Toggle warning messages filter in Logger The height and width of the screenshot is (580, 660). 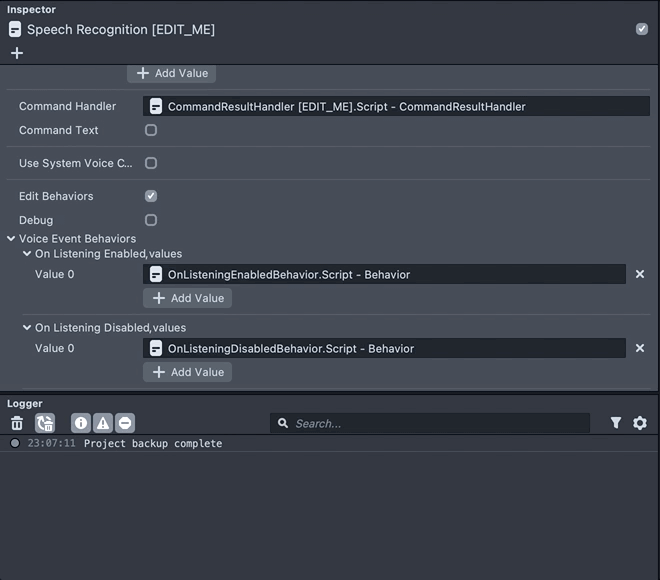pyautogui.click(x=103, y=423)
